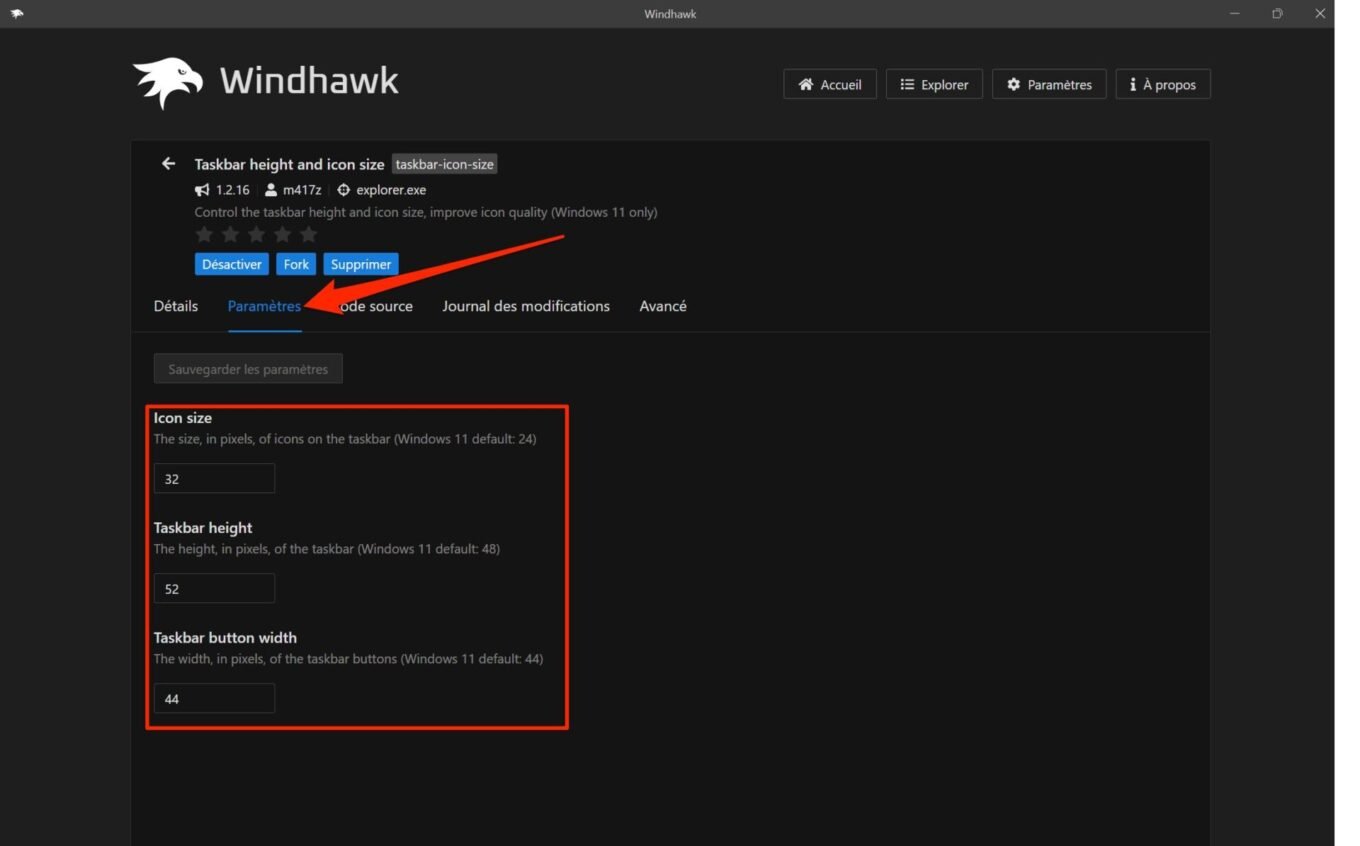Click the megaphone version icon

[202, 190]
